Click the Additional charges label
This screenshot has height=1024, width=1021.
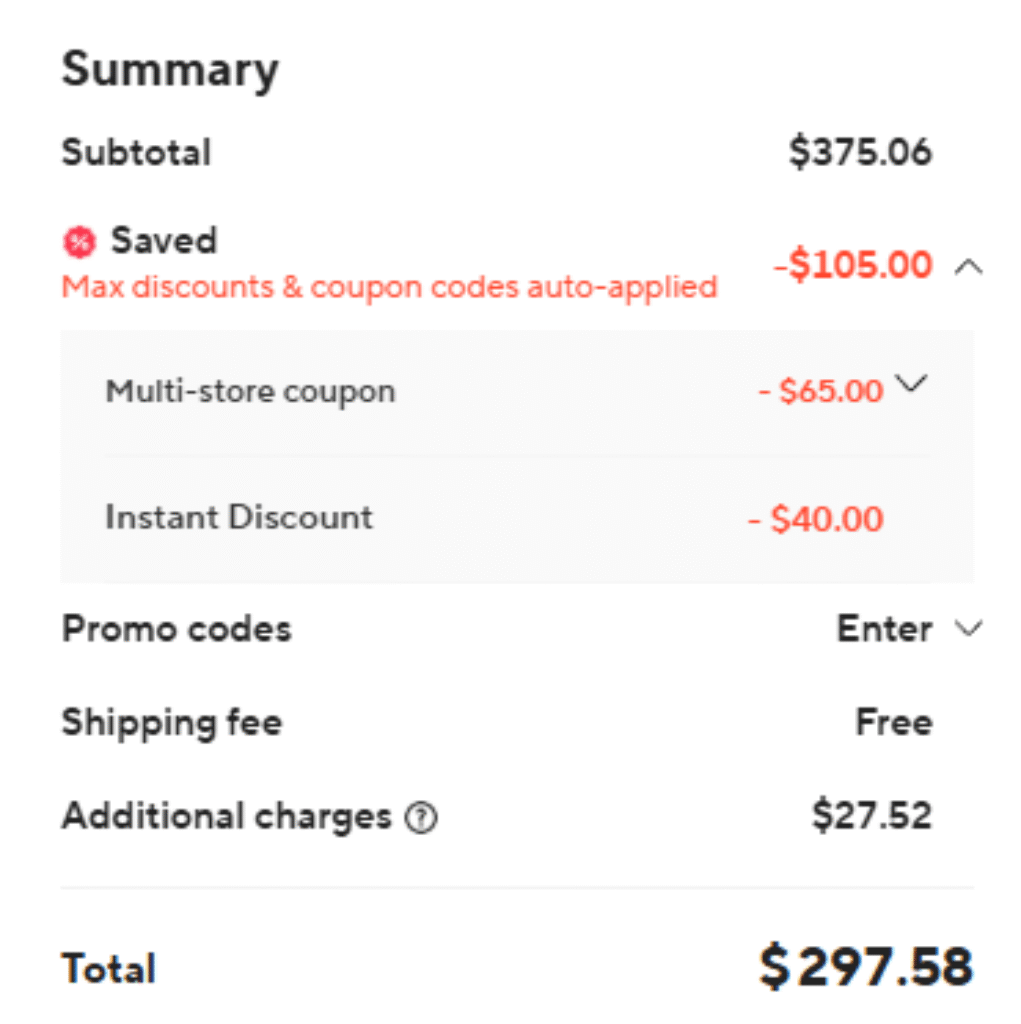coord(226,816)
